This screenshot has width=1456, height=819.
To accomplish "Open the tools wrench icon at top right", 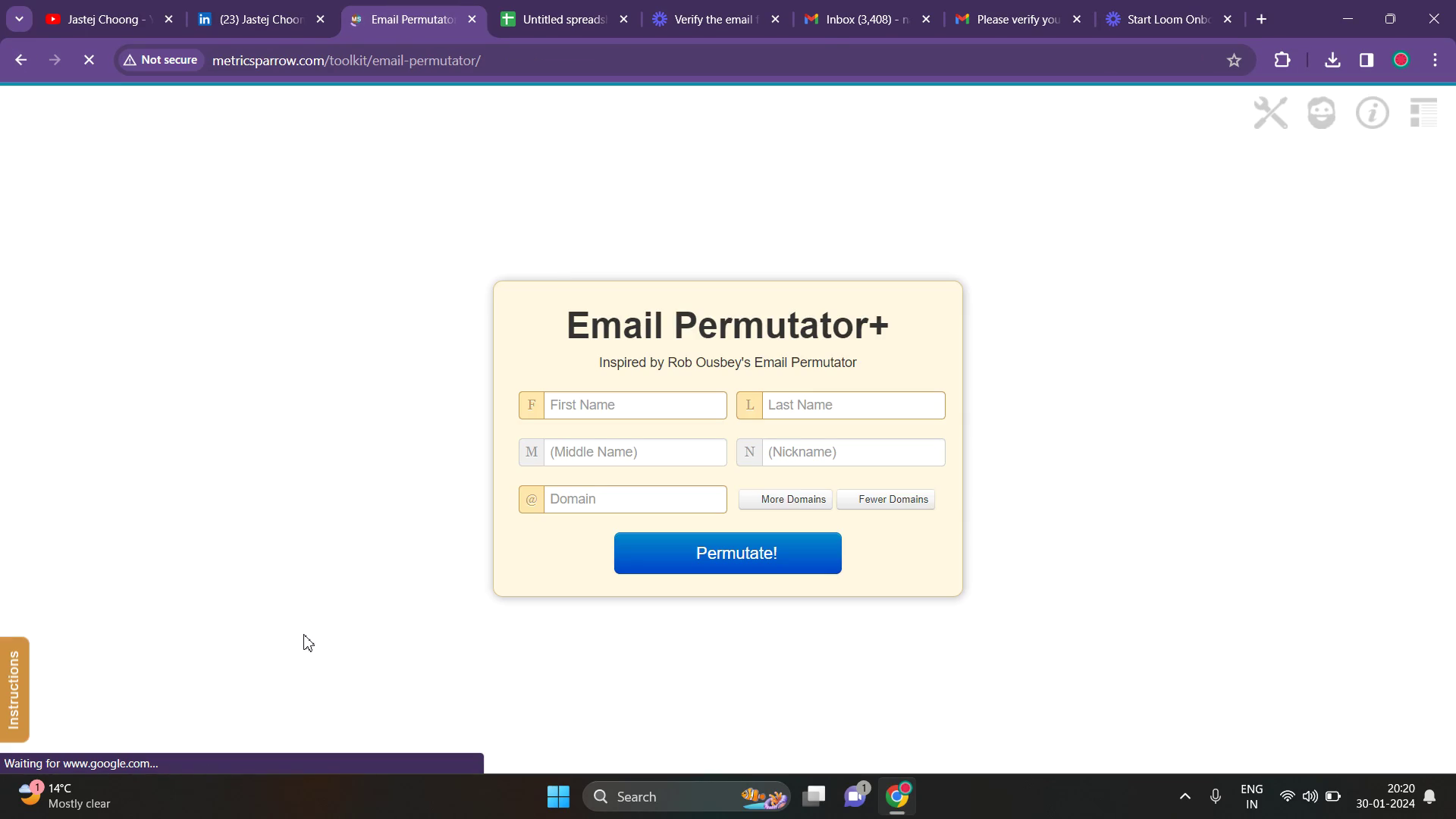I will pos(1270,114).
